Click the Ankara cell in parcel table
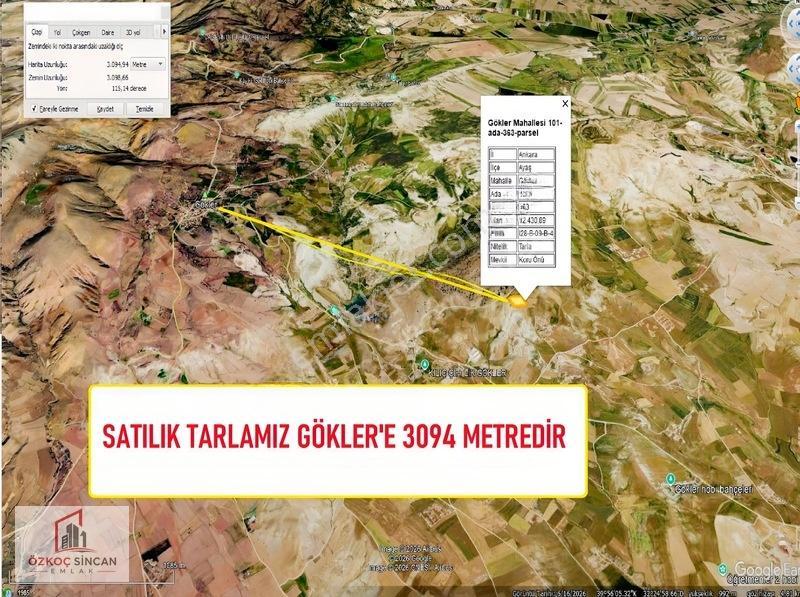The image size is (800, 597). (536, 154)
